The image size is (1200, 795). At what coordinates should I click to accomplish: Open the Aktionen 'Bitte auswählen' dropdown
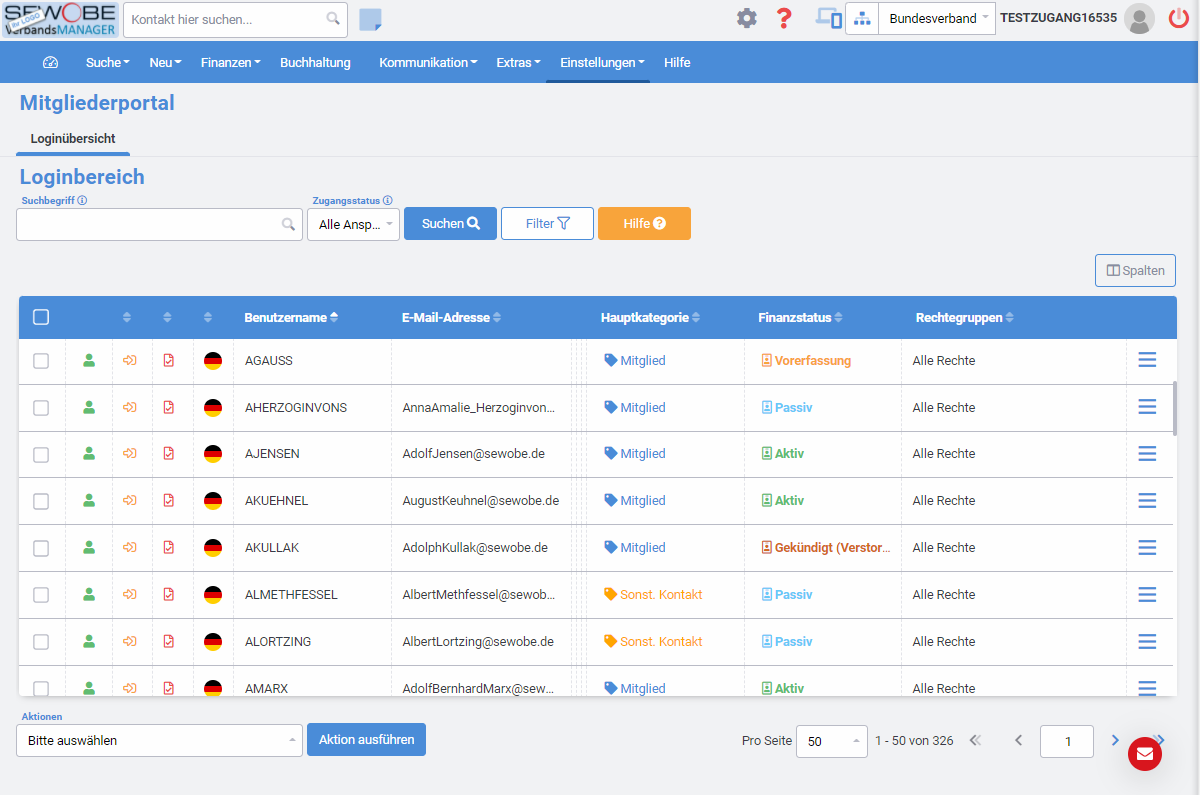[x=159, y=741]
